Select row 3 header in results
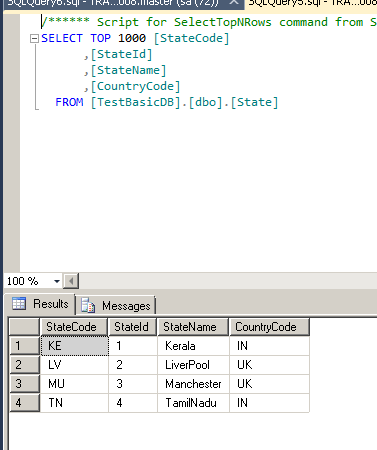 tap(24, 384)
